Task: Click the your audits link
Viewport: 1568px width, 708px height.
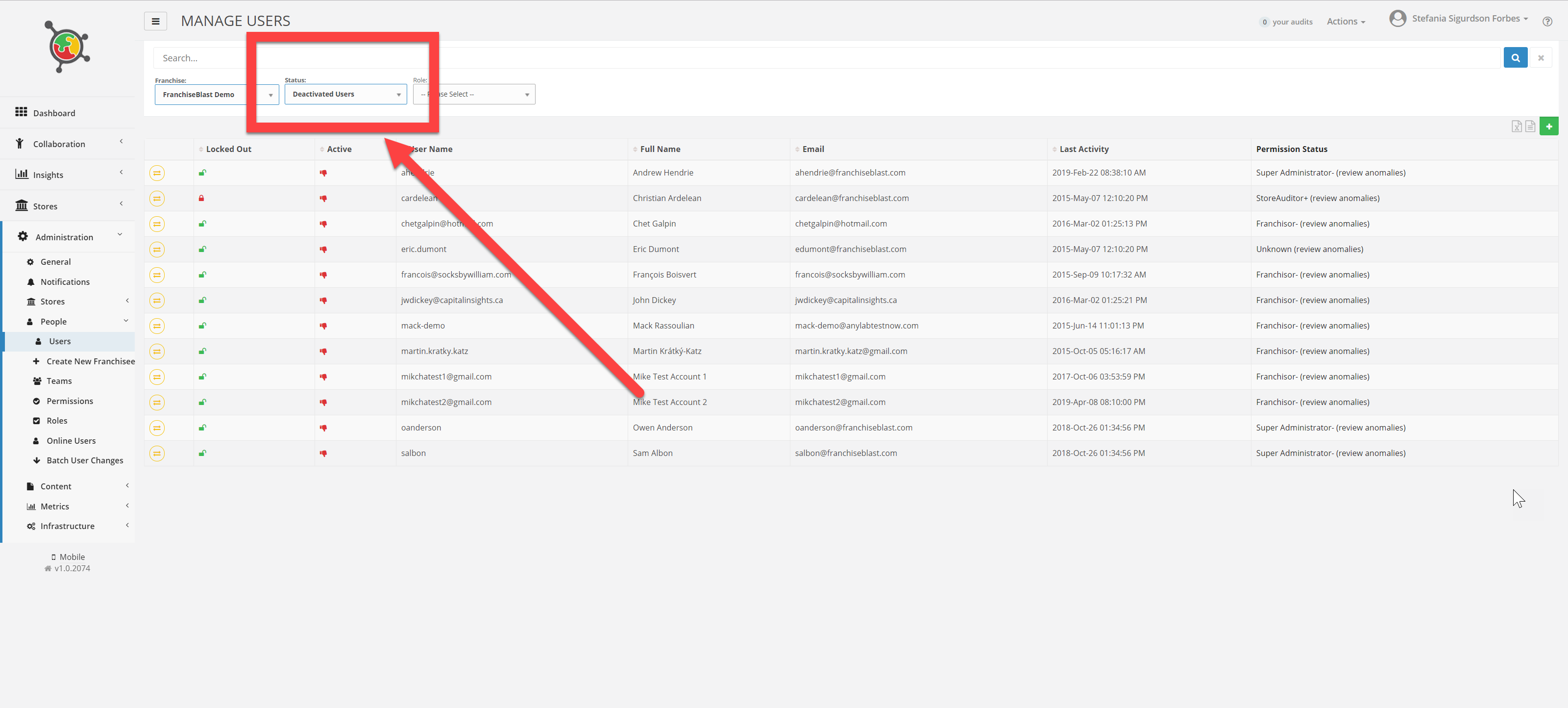Action: tap(1292, 22)
